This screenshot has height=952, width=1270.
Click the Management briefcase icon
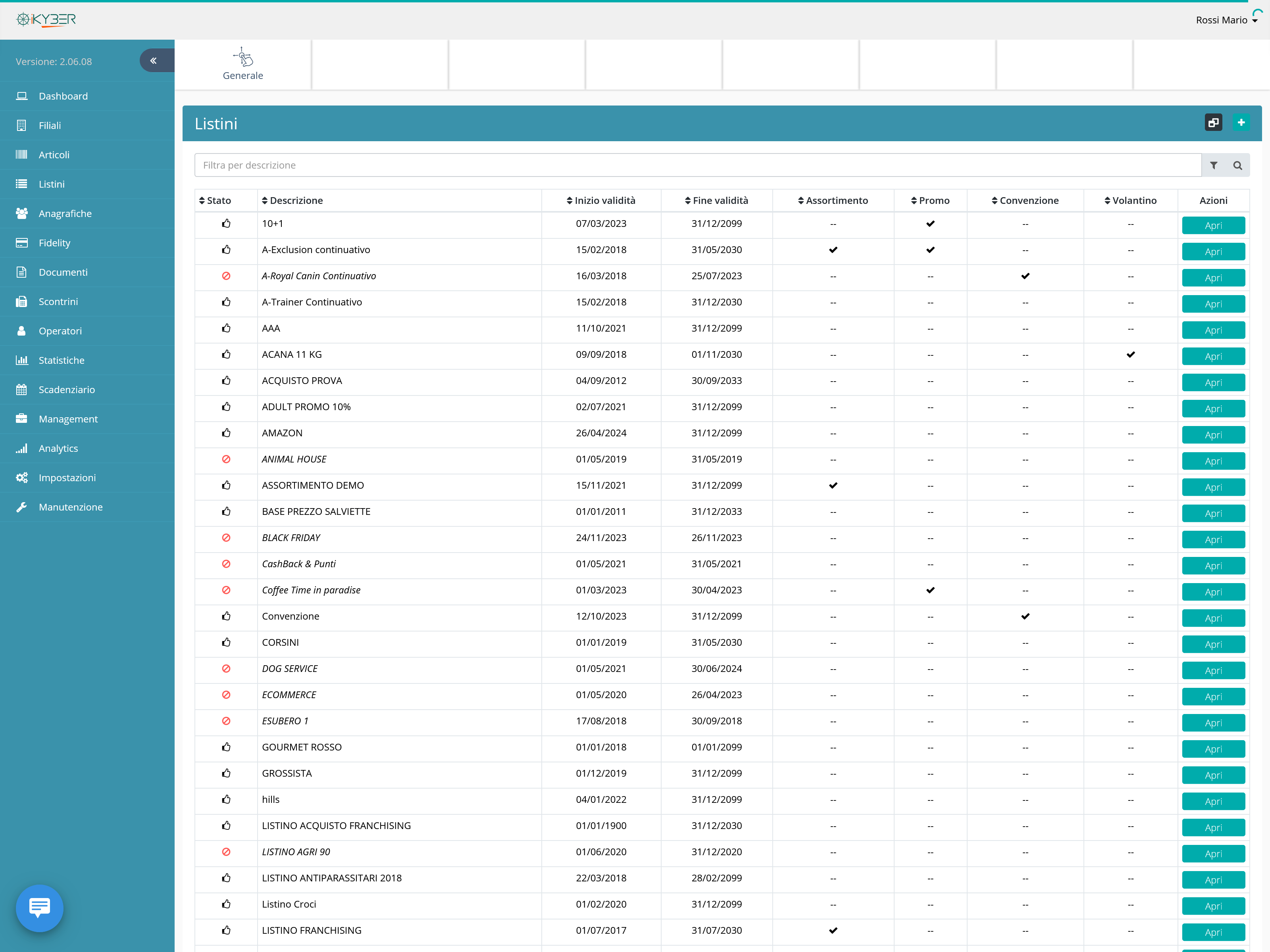(22, 418)
